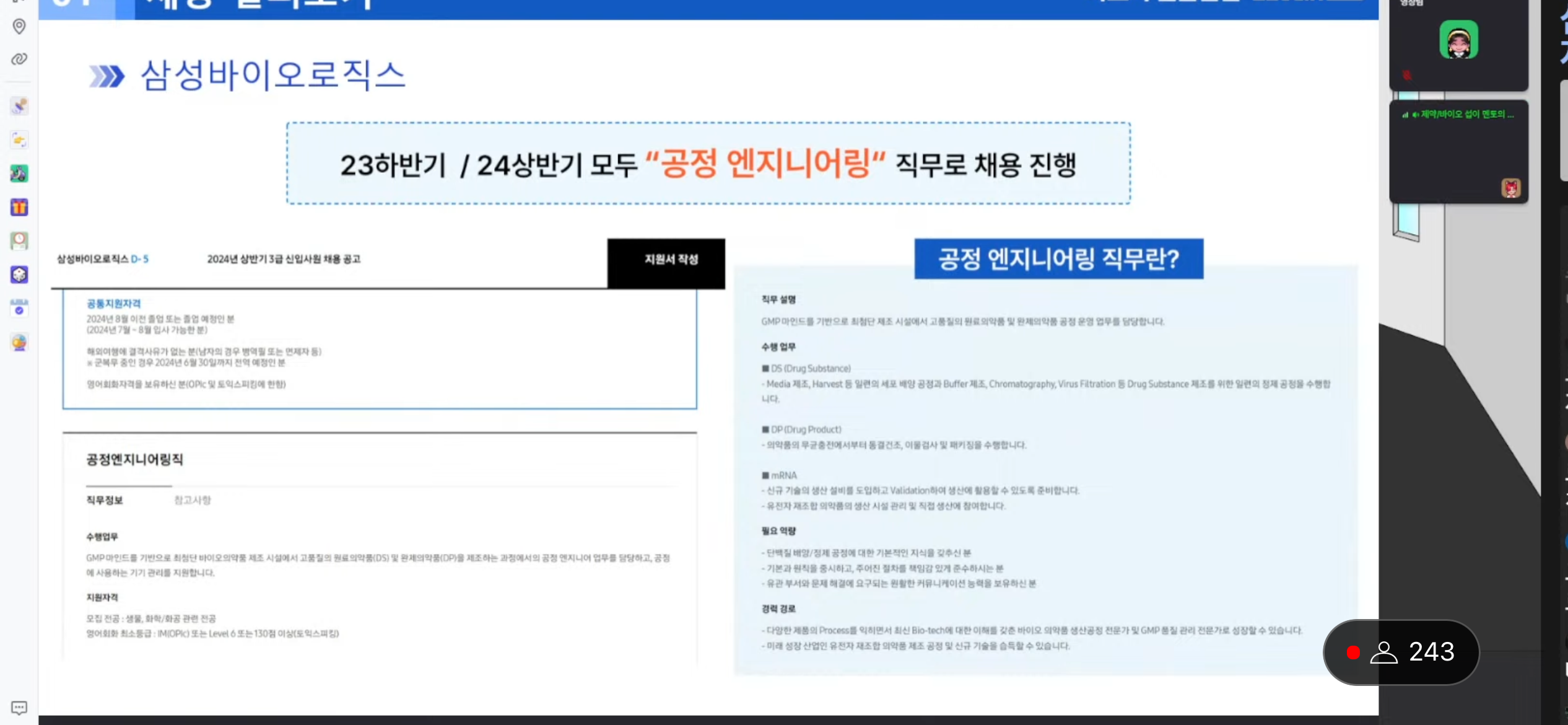Viewport: 1568px width, 725px height.
Task: Click the pointing hand swap icon
Action: click(x=19, y=140)
